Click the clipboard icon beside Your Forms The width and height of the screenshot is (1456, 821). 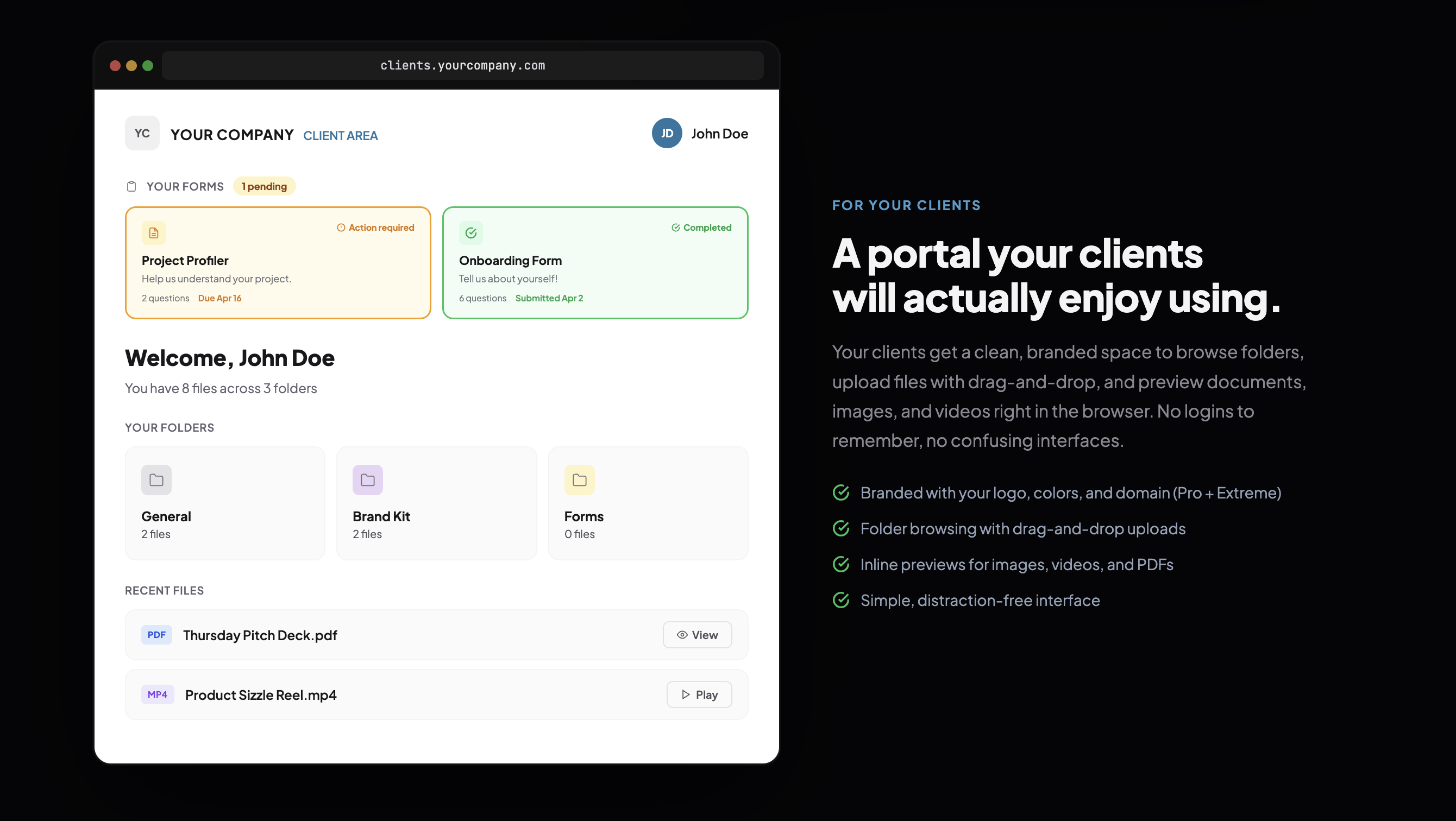[x=131, y=186]
